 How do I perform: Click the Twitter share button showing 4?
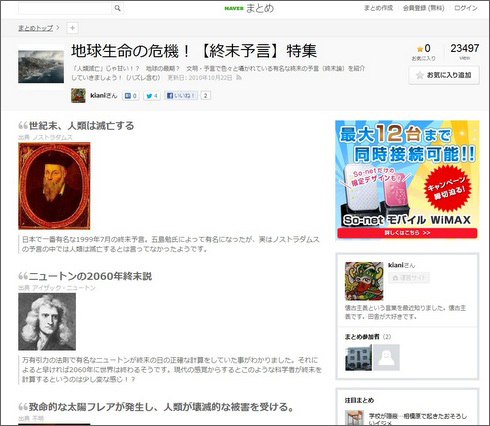tap(152, 96)
